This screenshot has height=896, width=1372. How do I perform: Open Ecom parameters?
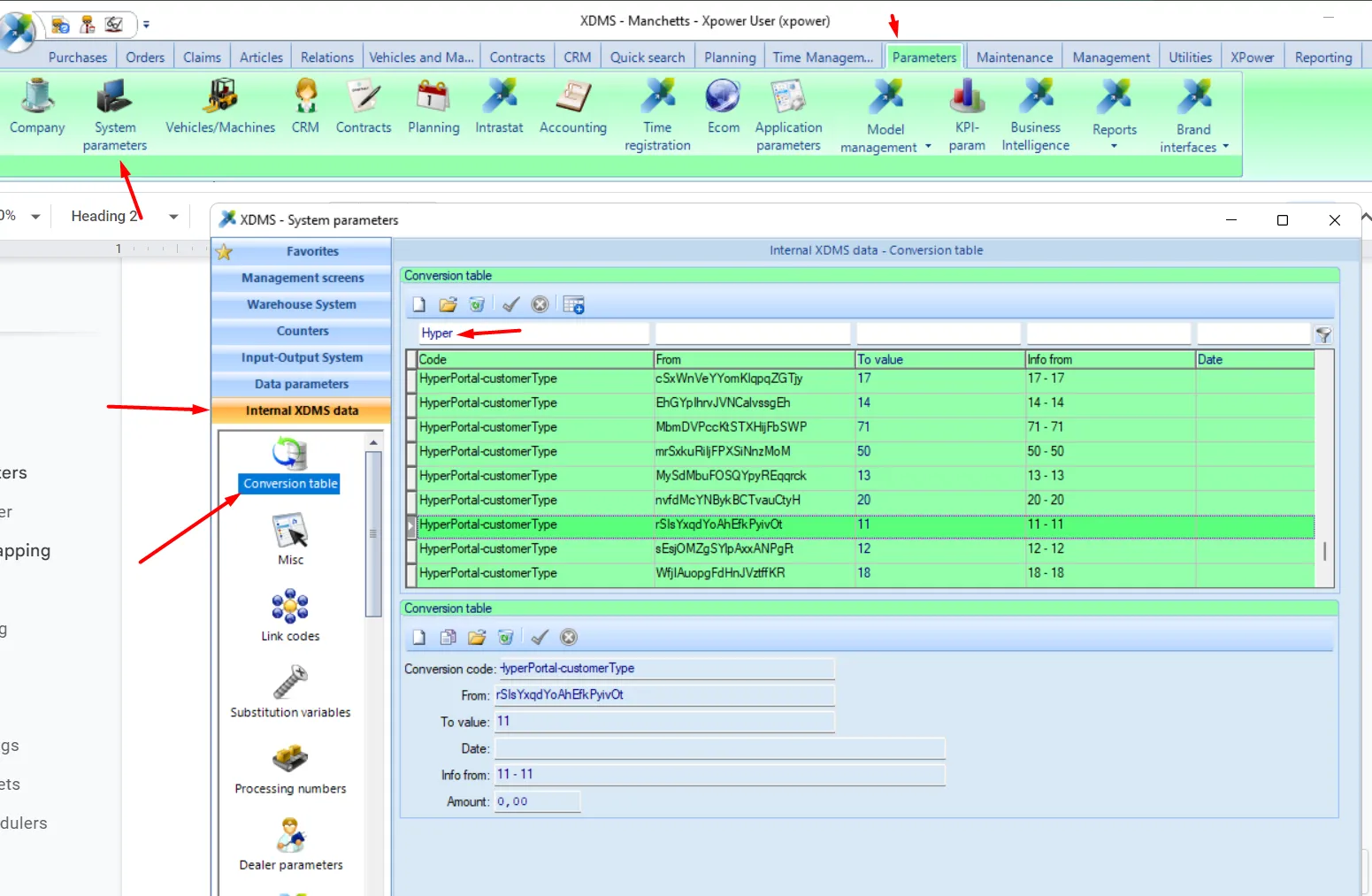click(724, 106)
